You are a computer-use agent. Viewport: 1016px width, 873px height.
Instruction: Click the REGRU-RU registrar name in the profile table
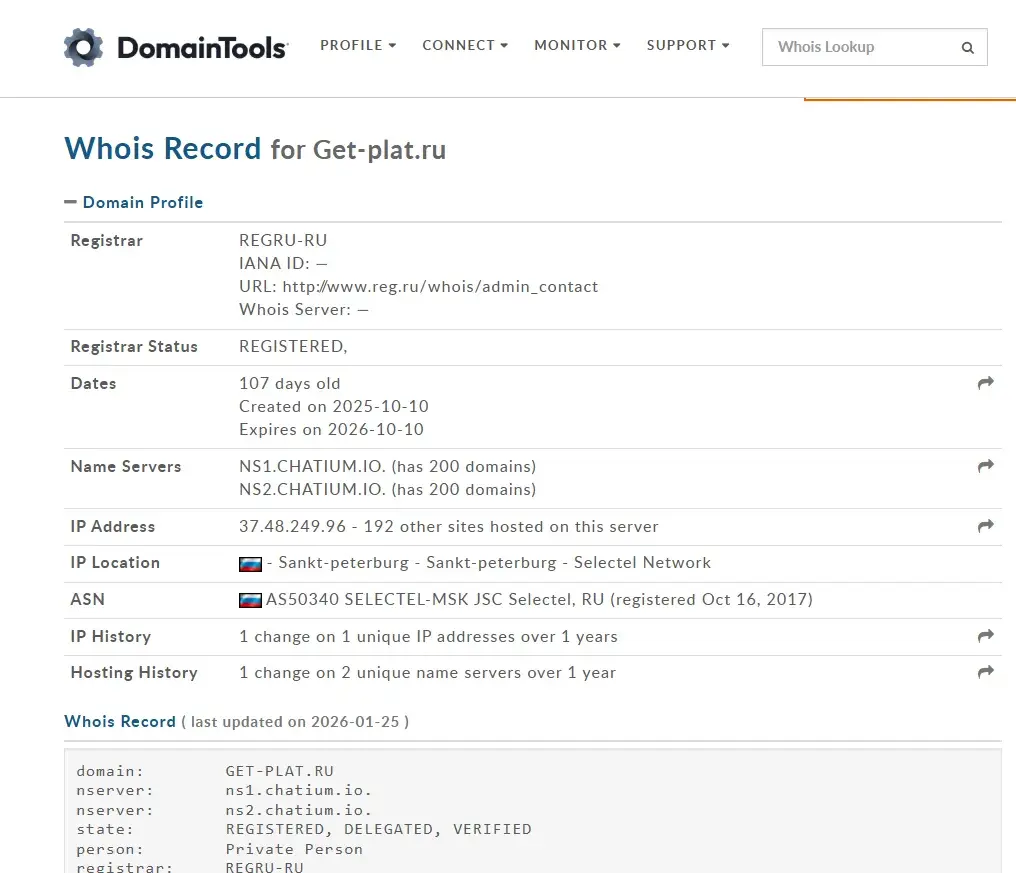point(283,240)
